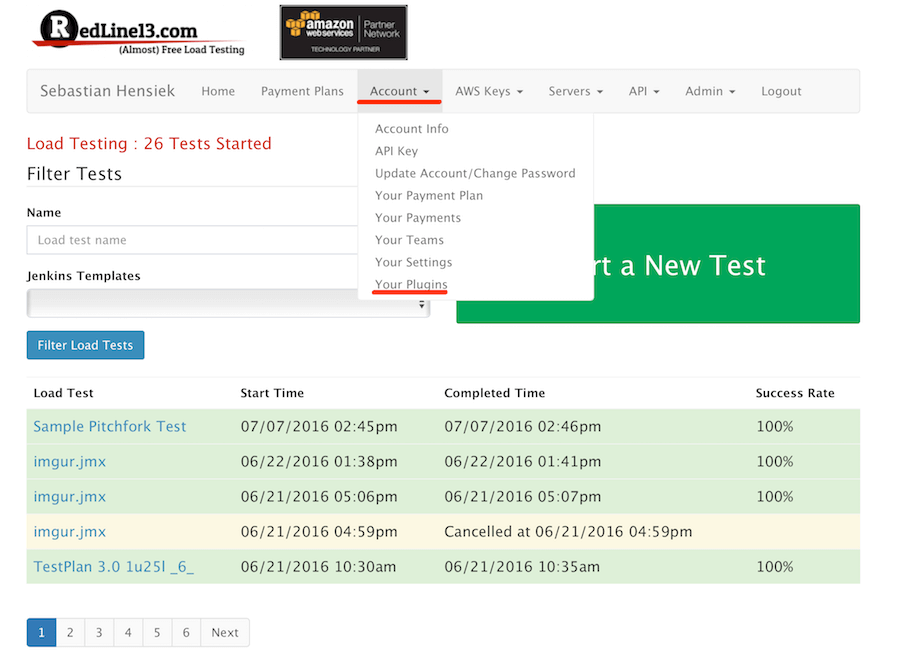Viewport: 900px width, 656px height.
Task: Open the "Sample Pitchfork Test" result
Action: point(109,426)
